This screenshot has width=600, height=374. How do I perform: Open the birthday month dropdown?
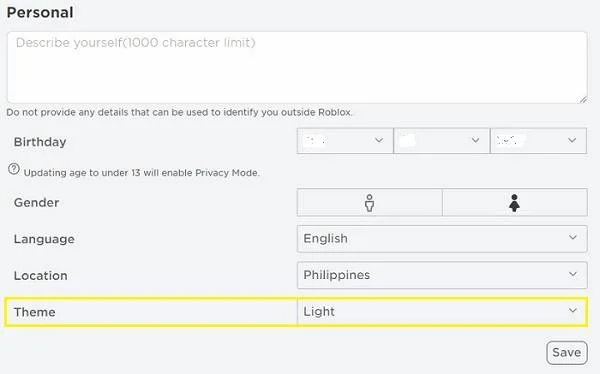[x=345, y=141]
